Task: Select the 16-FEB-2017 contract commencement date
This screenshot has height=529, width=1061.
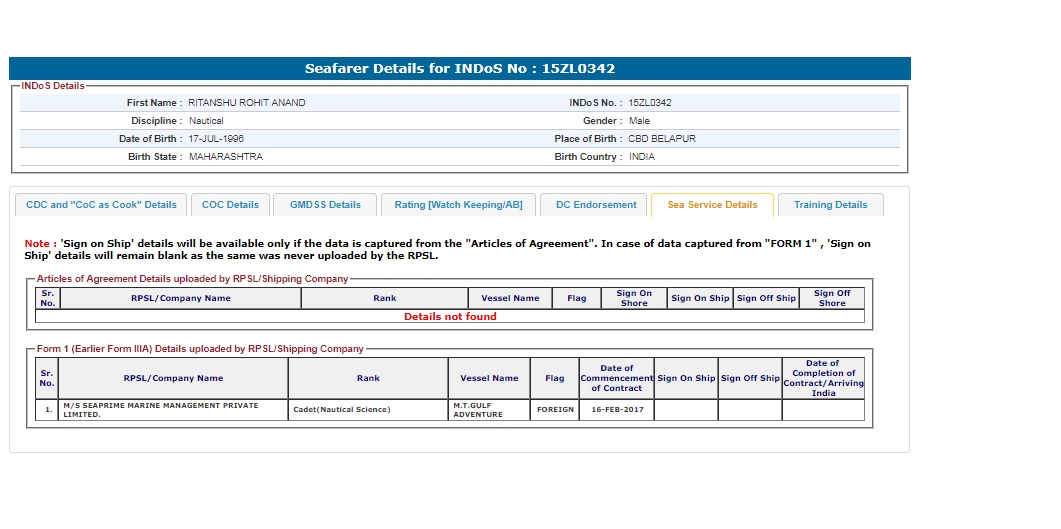Action: (616, 410)
